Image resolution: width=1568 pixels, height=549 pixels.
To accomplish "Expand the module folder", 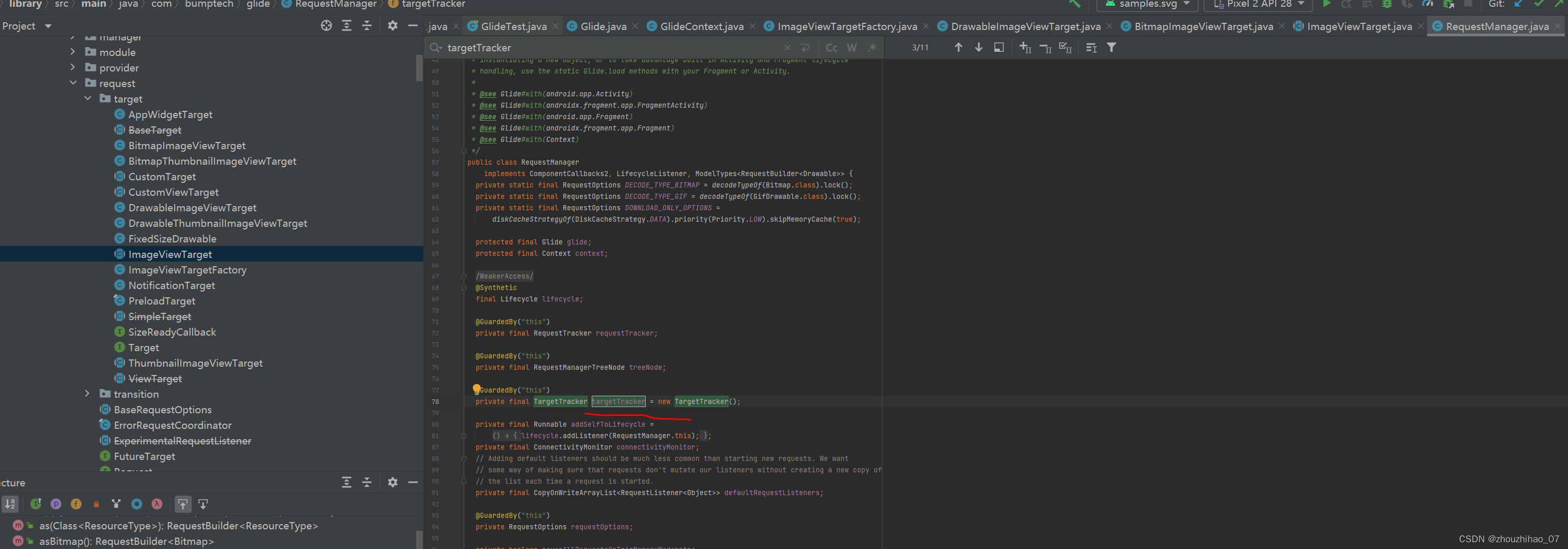I will point(73,52).
